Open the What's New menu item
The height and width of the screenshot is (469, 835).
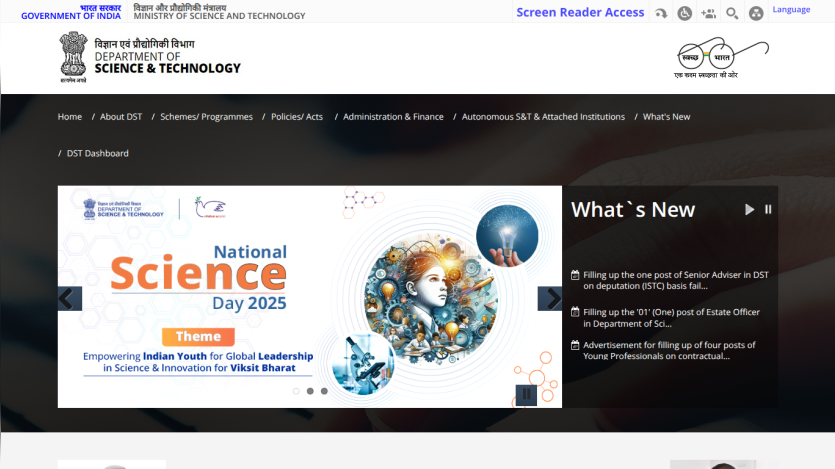(x=666, y=117)
